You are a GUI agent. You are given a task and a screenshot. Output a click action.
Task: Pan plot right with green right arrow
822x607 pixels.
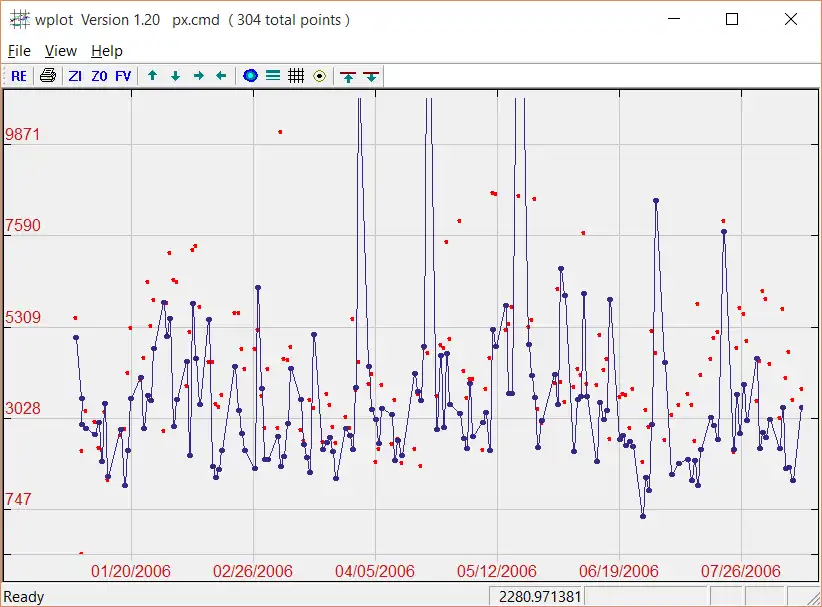(x=198, y=76)
